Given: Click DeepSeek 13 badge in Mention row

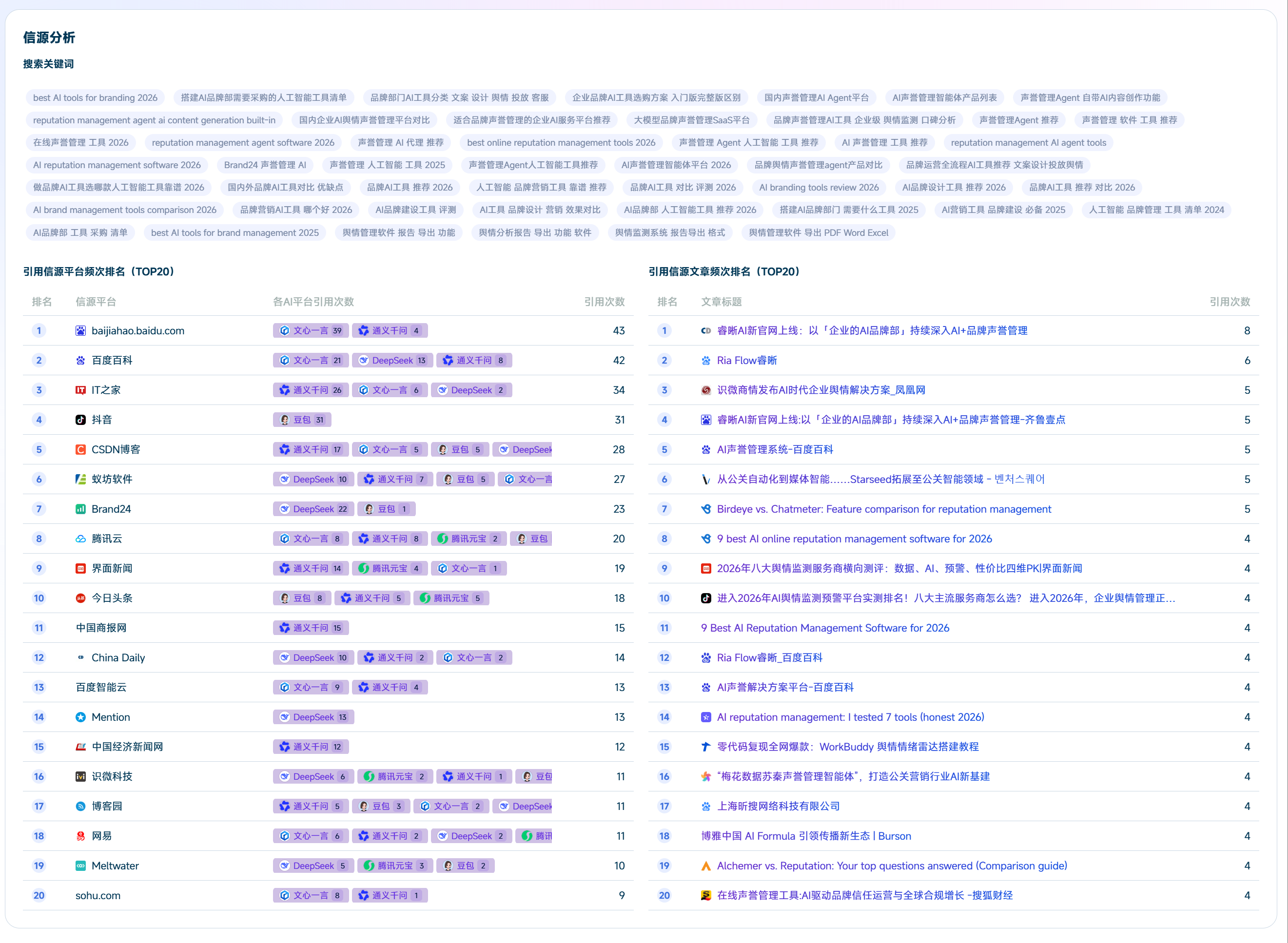Looking at the screenshot, I should coord(313,717).
